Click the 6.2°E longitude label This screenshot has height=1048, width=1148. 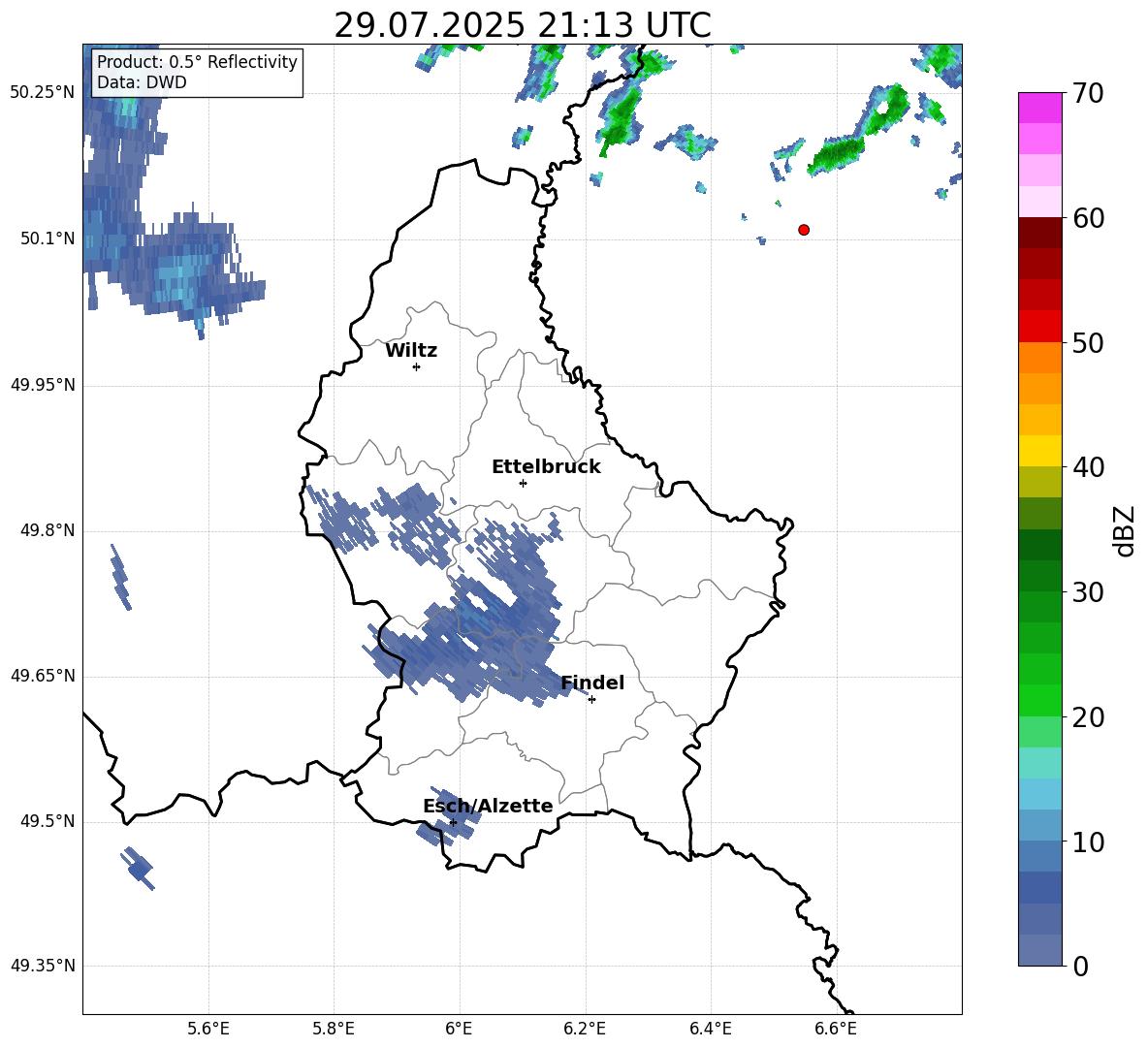(x=585, y=1030)
